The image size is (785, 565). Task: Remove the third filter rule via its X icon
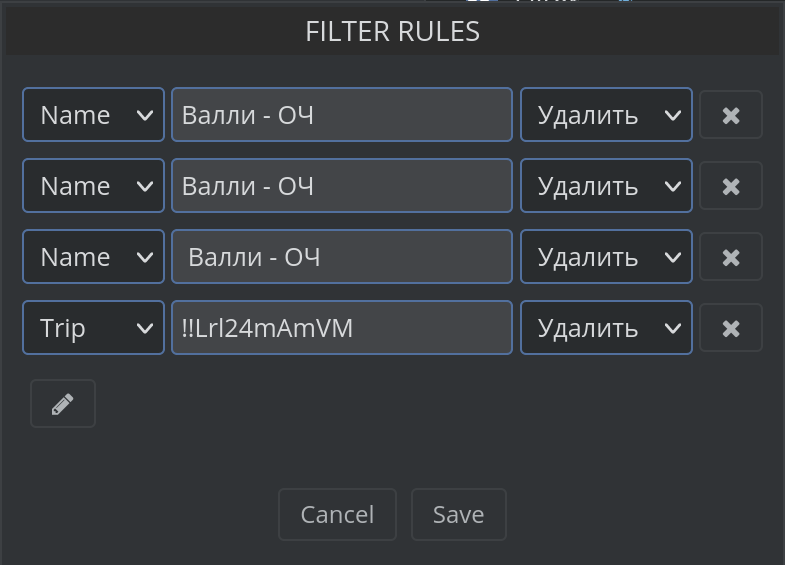pyautogui.click(x=731, y=257)
